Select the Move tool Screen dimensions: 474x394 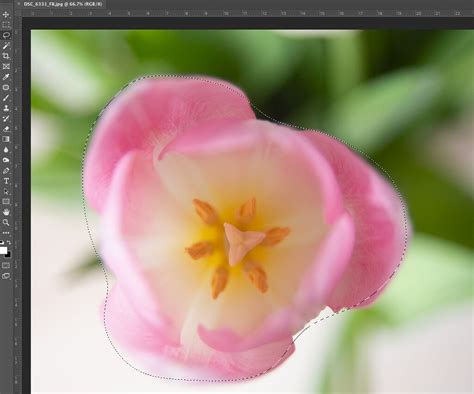6,15
